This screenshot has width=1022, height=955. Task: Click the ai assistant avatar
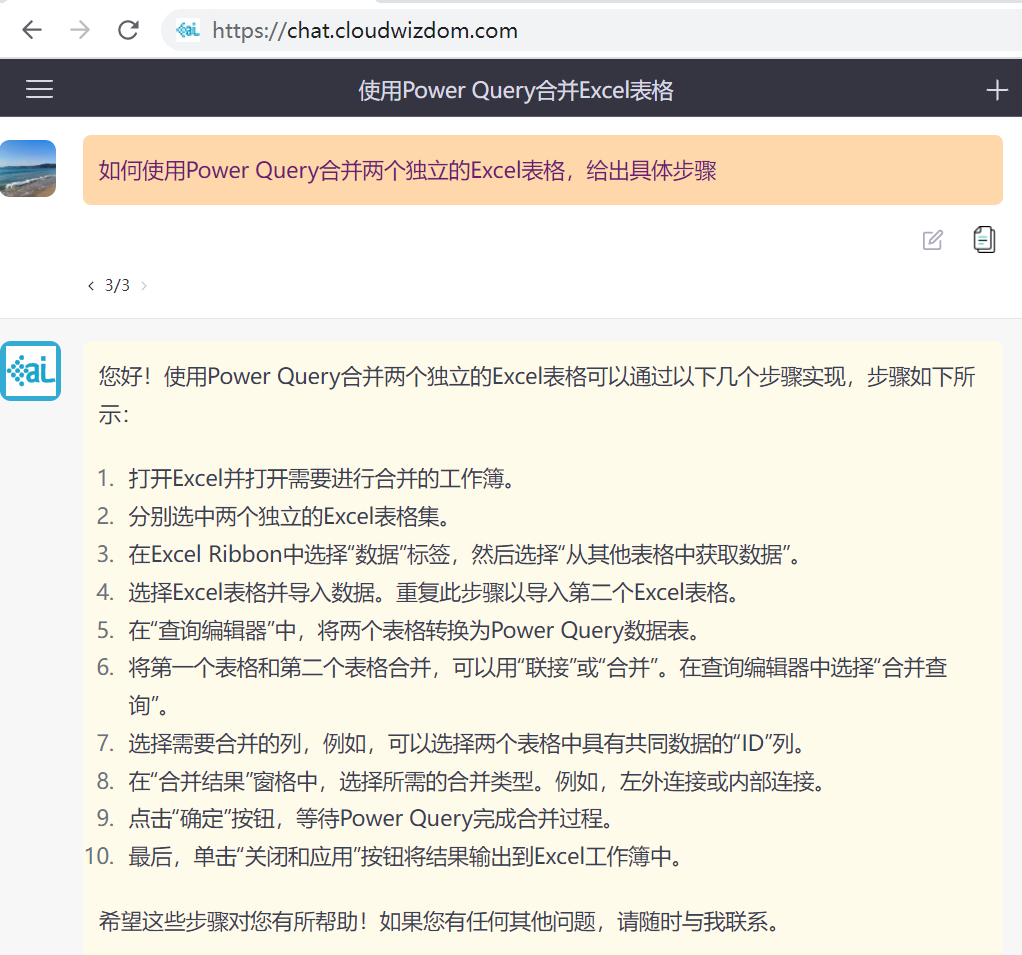pyautogui.click(x=31, y=371)
